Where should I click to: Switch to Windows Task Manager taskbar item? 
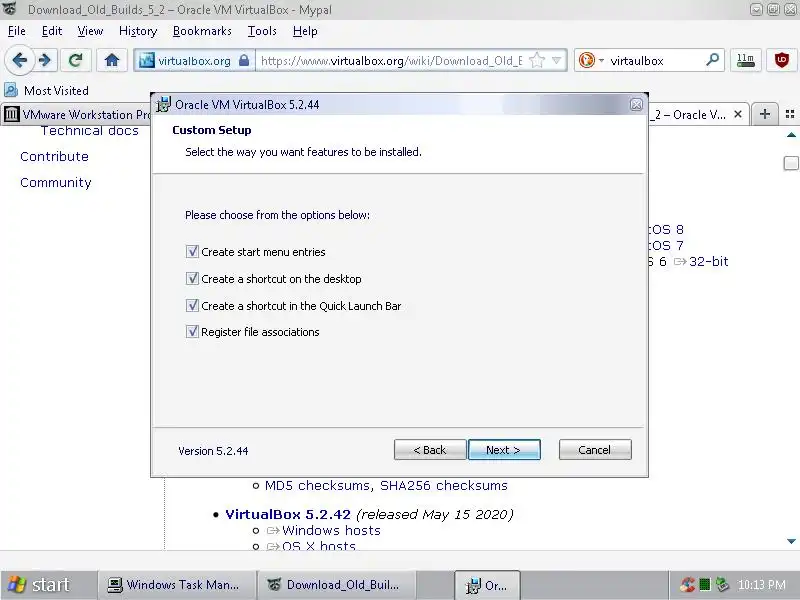click(x=175, y=585)
